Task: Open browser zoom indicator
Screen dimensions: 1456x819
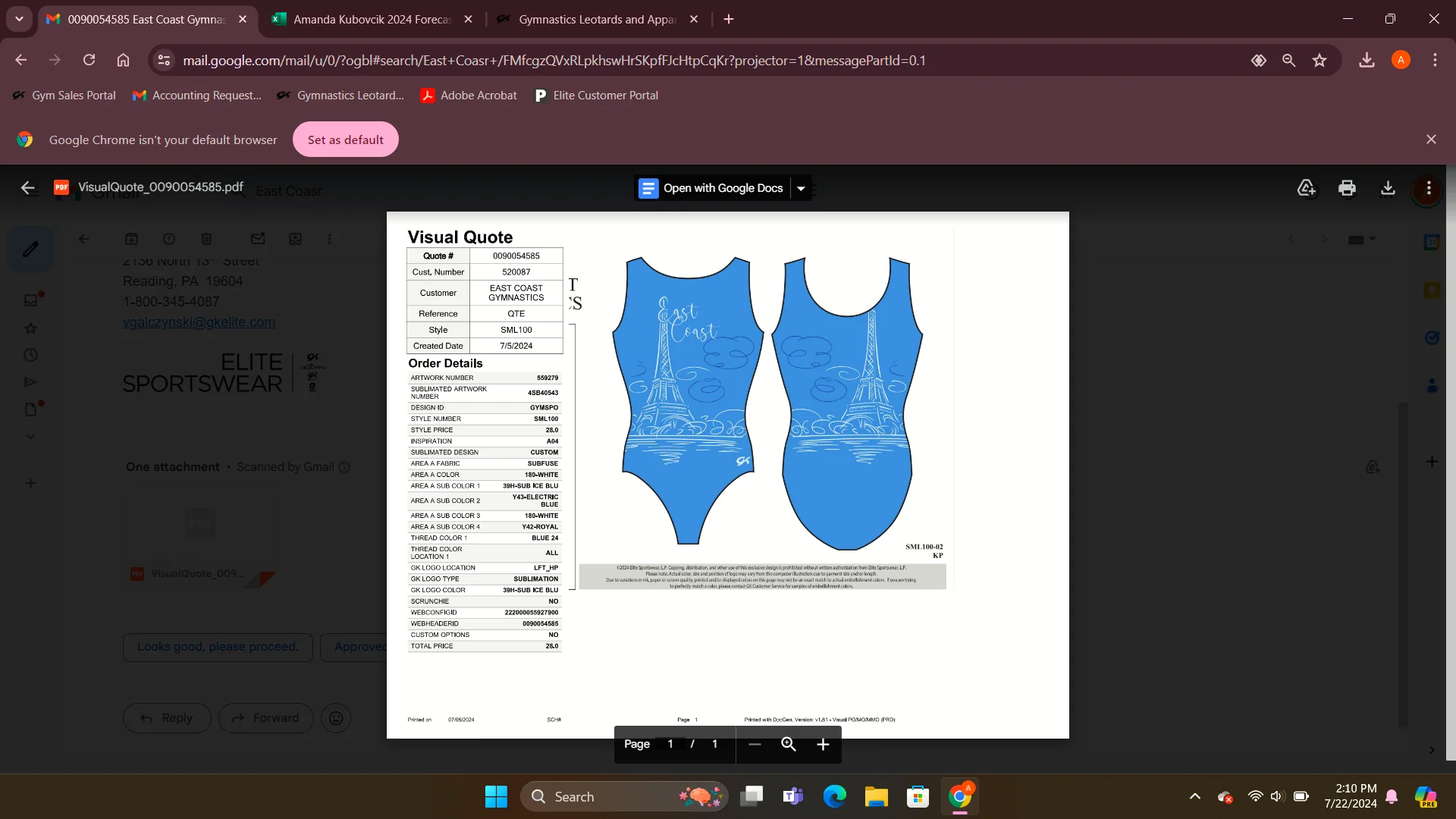Action: click(1288, 60)
